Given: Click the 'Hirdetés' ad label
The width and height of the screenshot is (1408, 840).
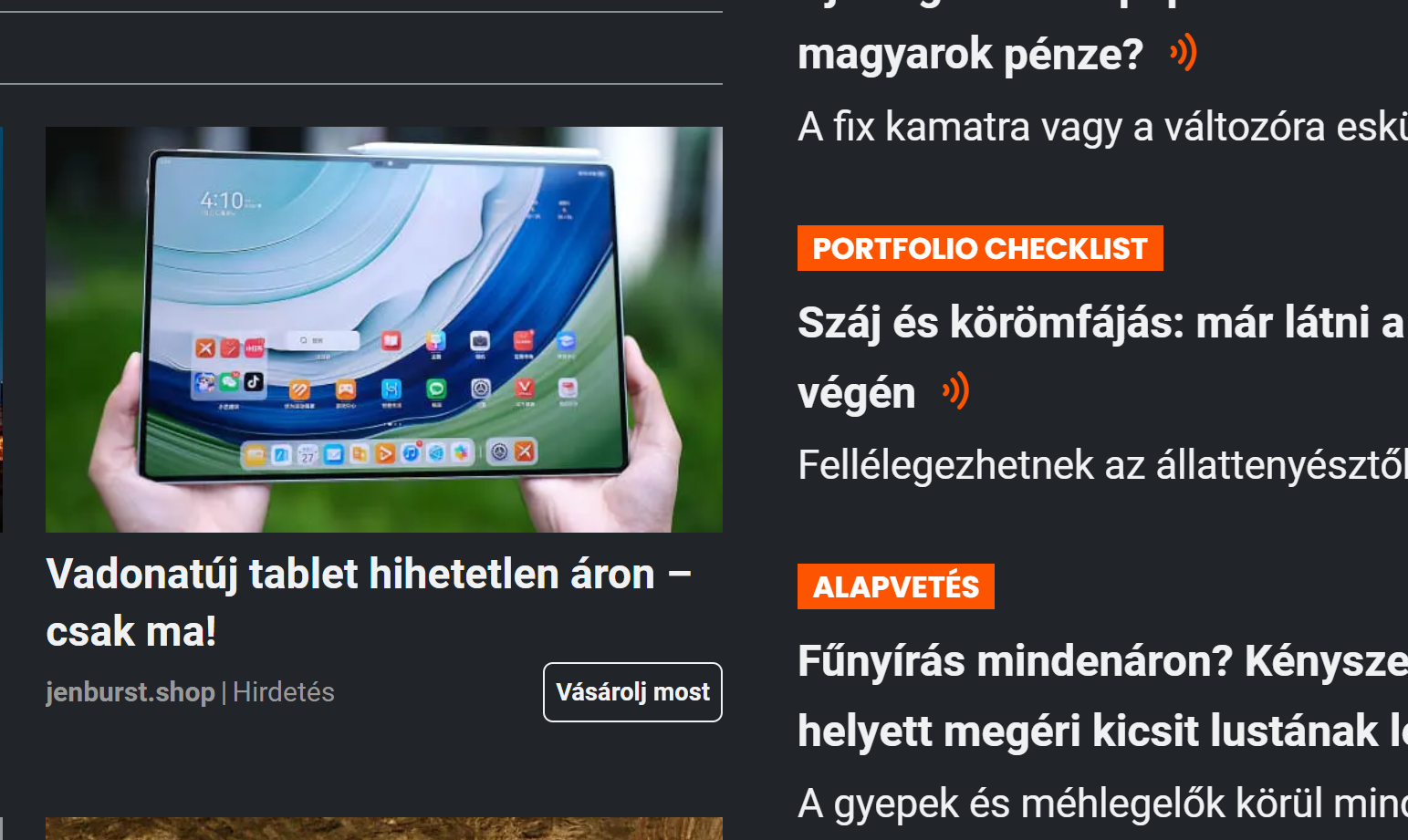Looking at the screenshot, I should tap(284, 692).
